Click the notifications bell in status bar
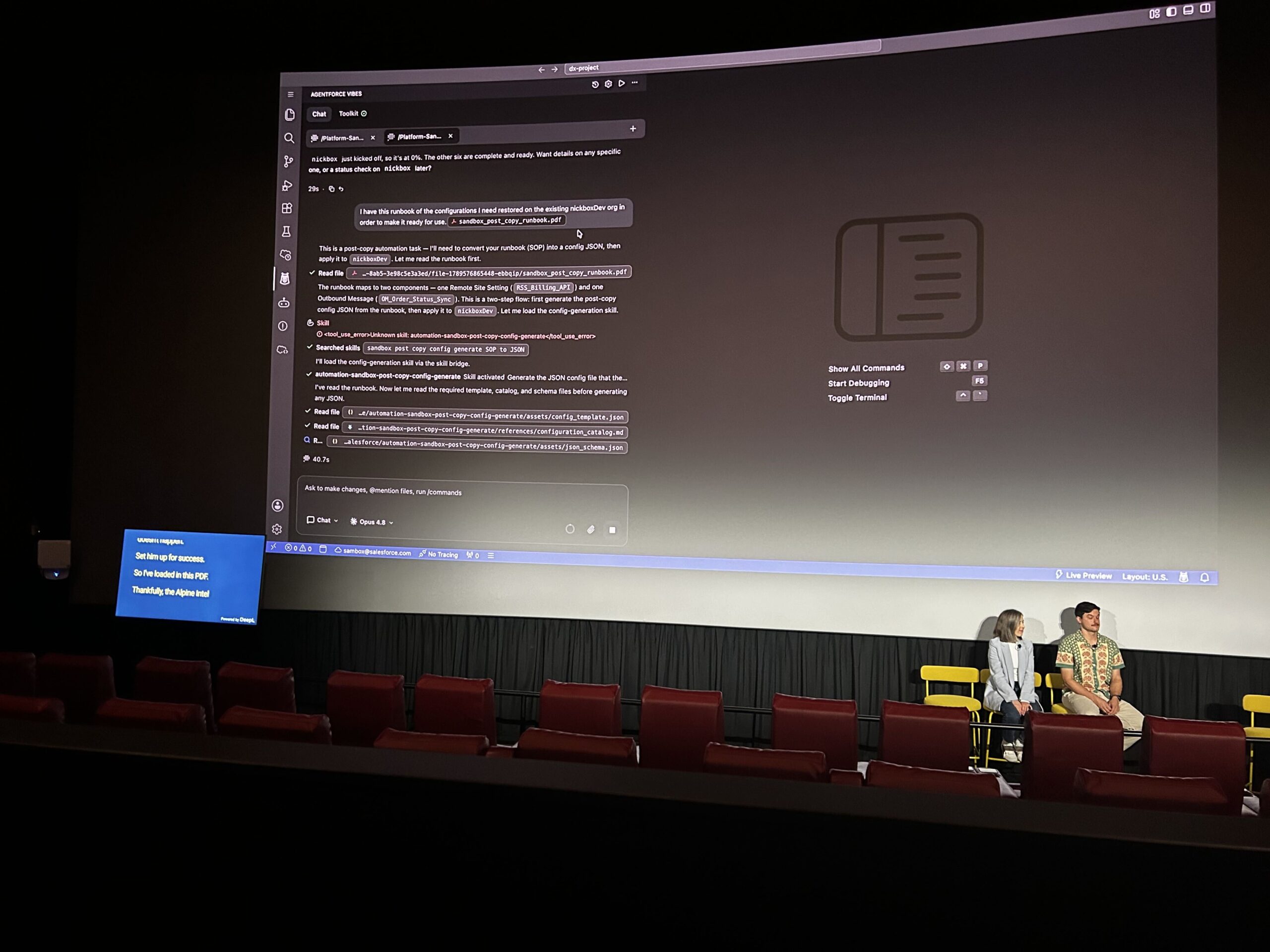This screenshot has height=952, width=1270. [1205, 578]
